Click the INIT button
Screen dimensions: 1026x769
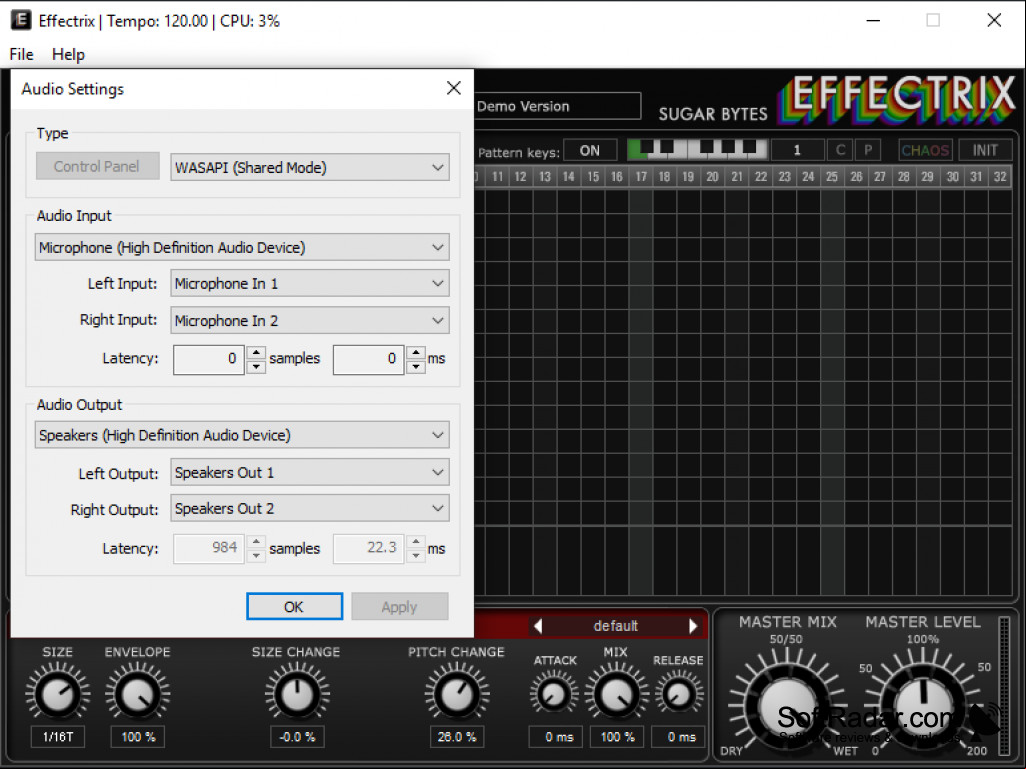[x=985, y=151]
